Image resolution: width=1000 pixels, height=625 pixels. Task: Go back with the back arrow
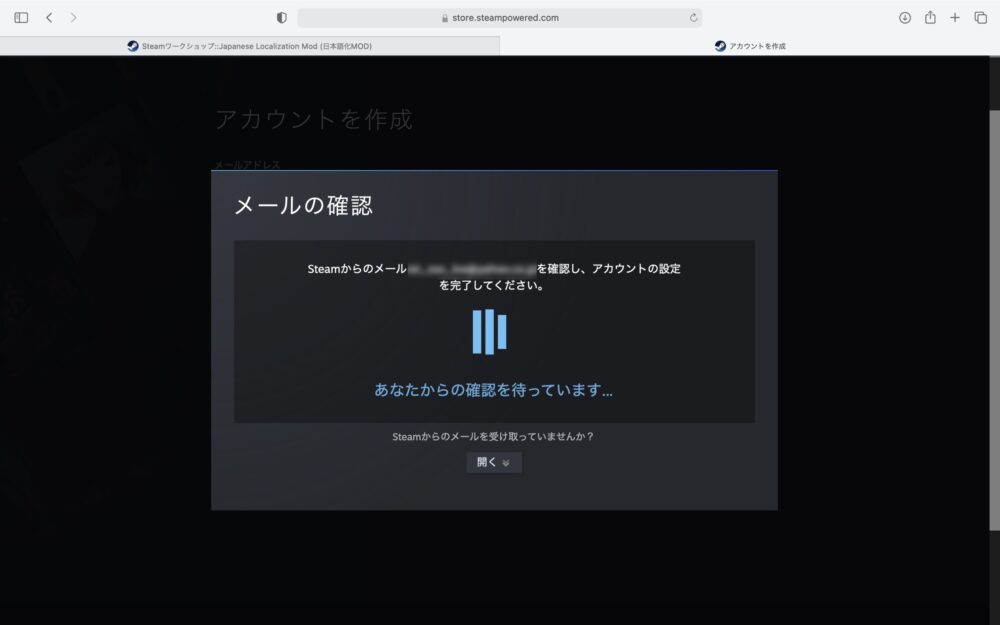pyautogui.click(x=49, y=18)
